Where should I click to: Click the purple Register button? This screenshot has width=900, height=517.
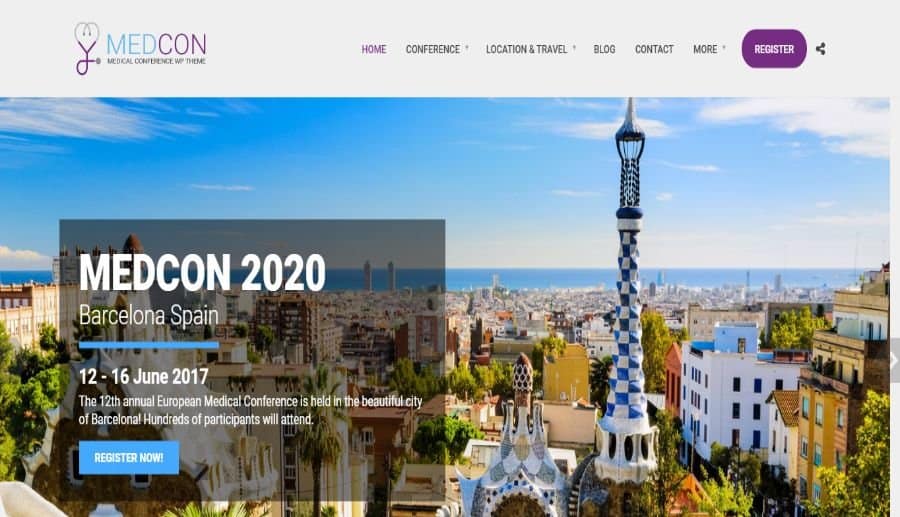pos(774,49)
